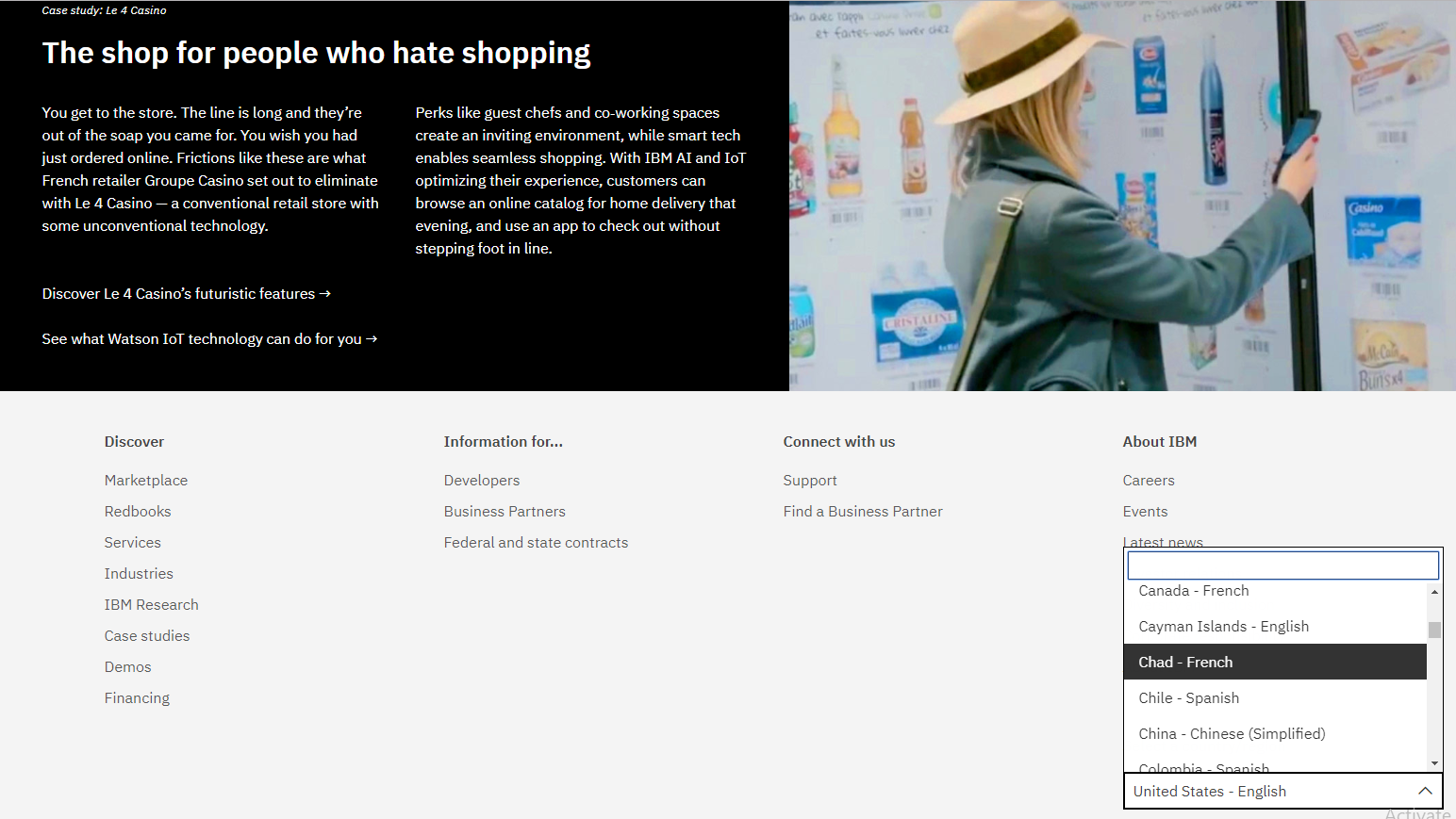Click The shop for people who hate shopping heading
Image resolution: width=1456 pixels, height=819 pixels.
[x=316, y=54]
